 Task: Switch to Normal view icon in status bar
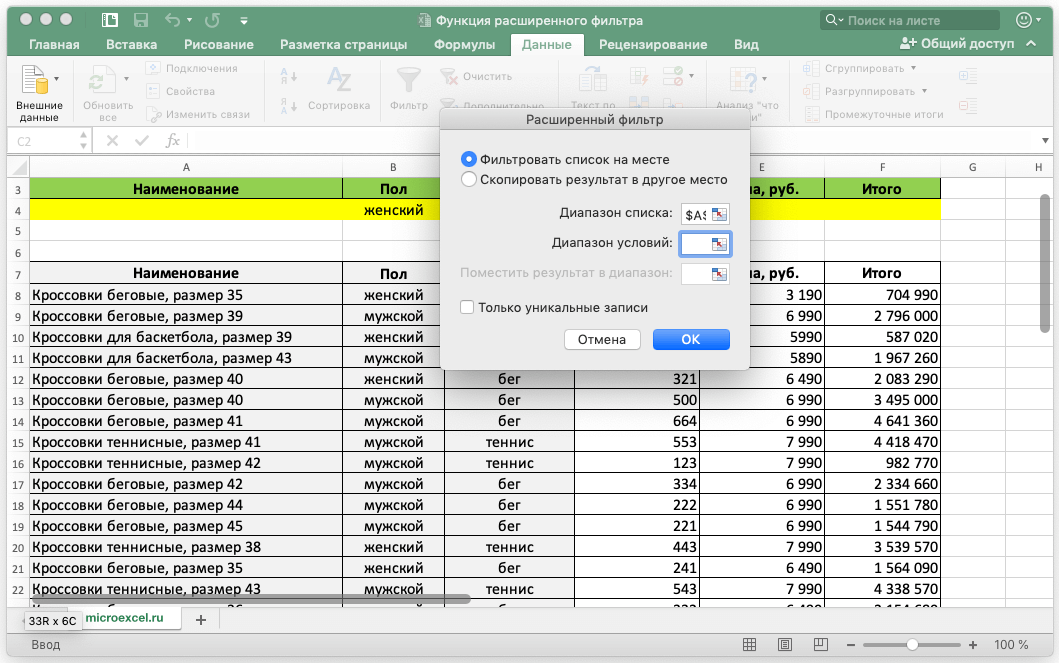(x=749, y=645)
